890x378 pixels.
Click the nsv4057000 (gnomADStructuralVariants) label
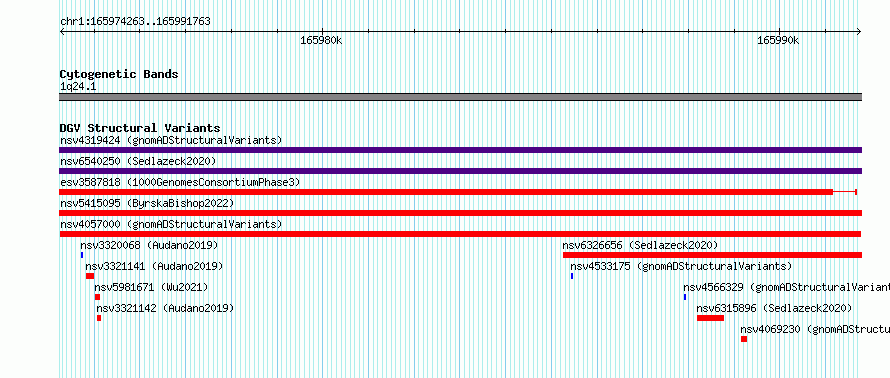[x=171, y=224]
